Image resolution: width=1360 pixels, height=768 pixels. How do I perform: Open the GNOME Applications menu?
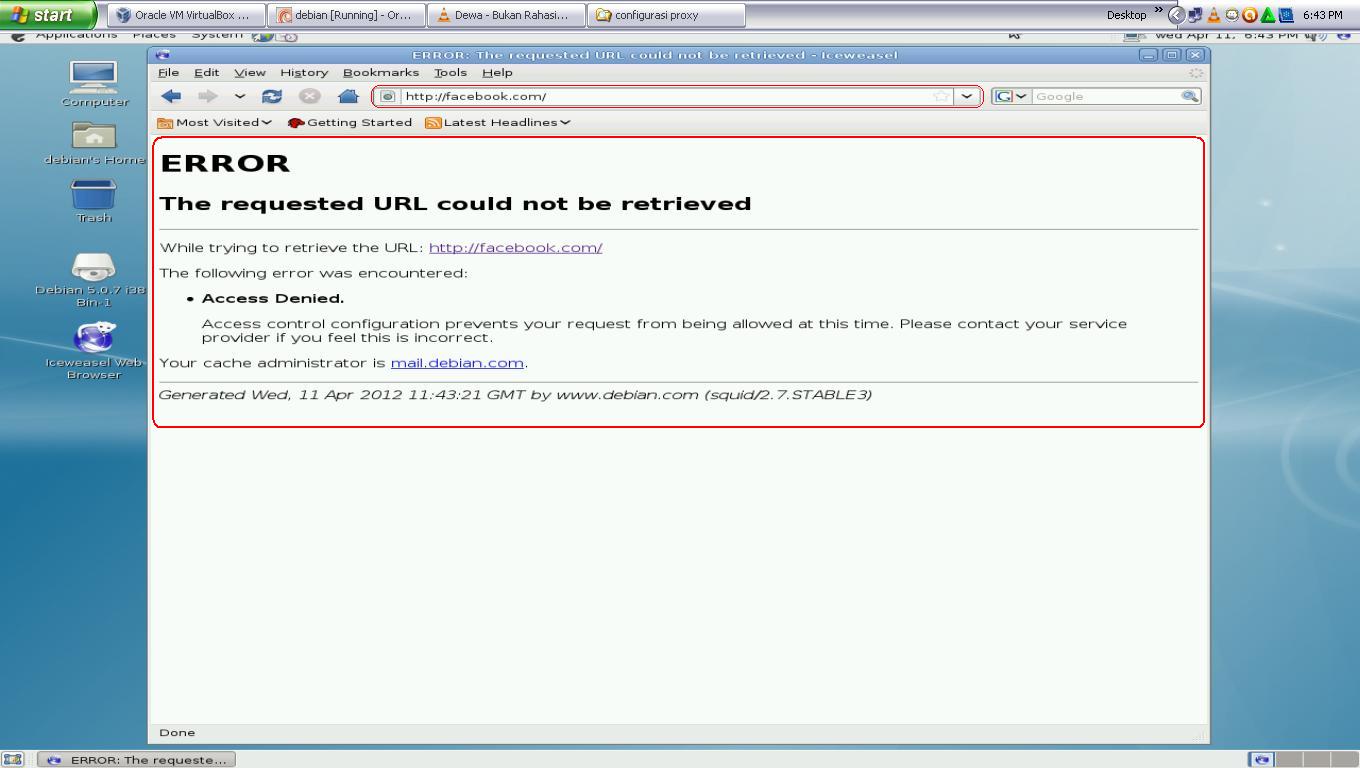click(76, 35)
